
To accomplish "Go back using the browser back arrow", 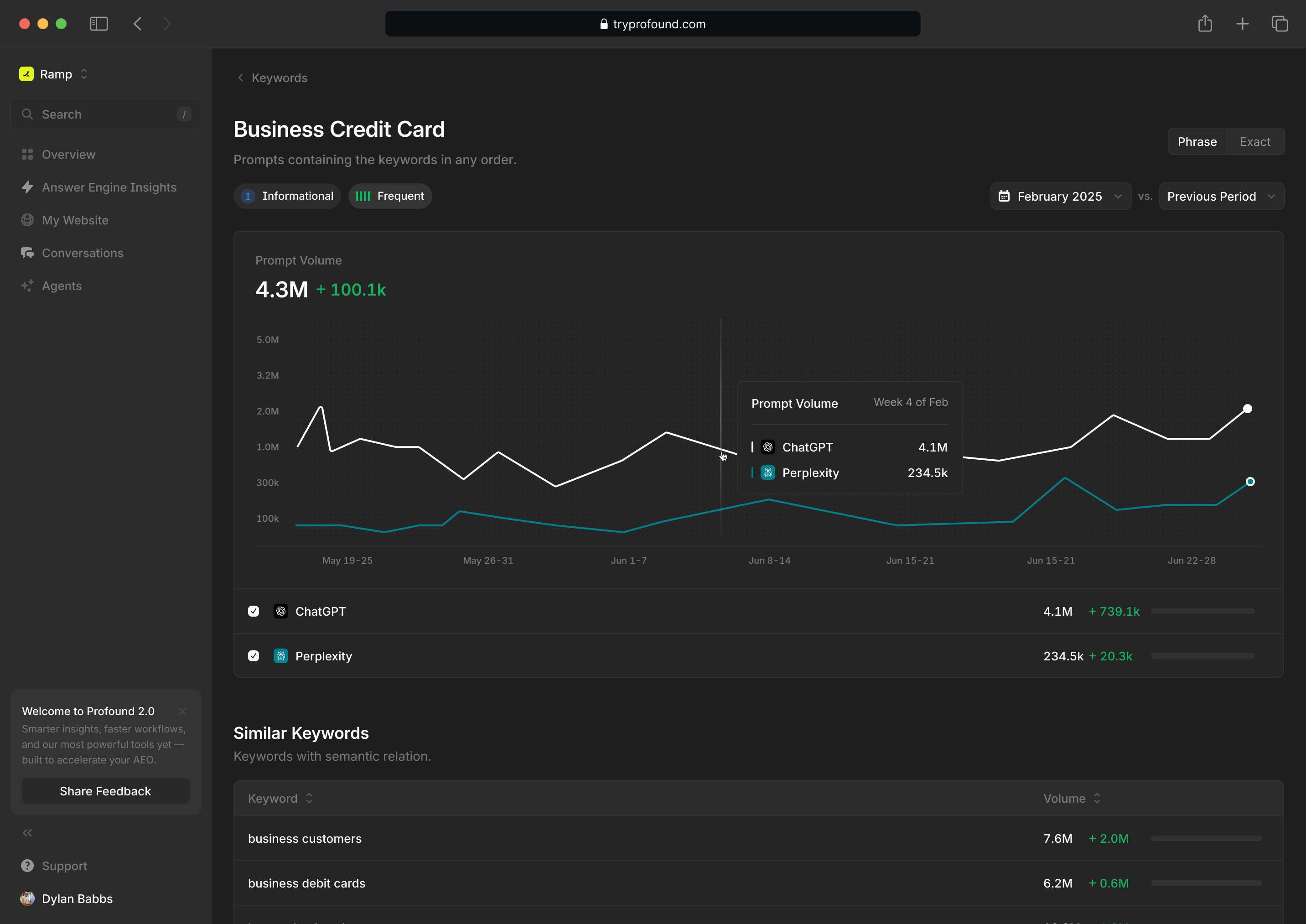I will coord(137,24).
